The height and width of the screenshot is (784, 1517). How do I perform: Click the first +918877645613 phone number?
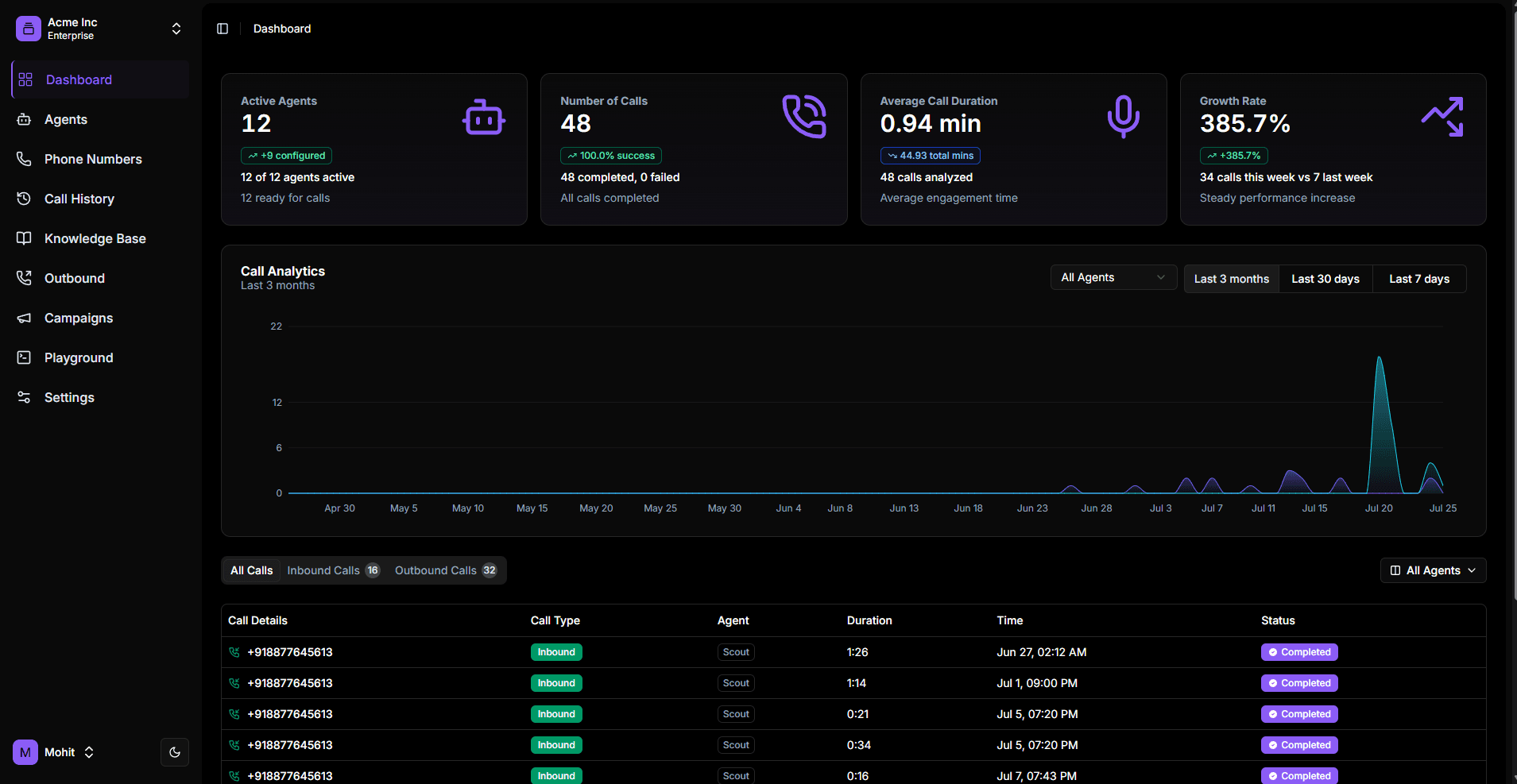pyautogui.click(x=289, y=651)
